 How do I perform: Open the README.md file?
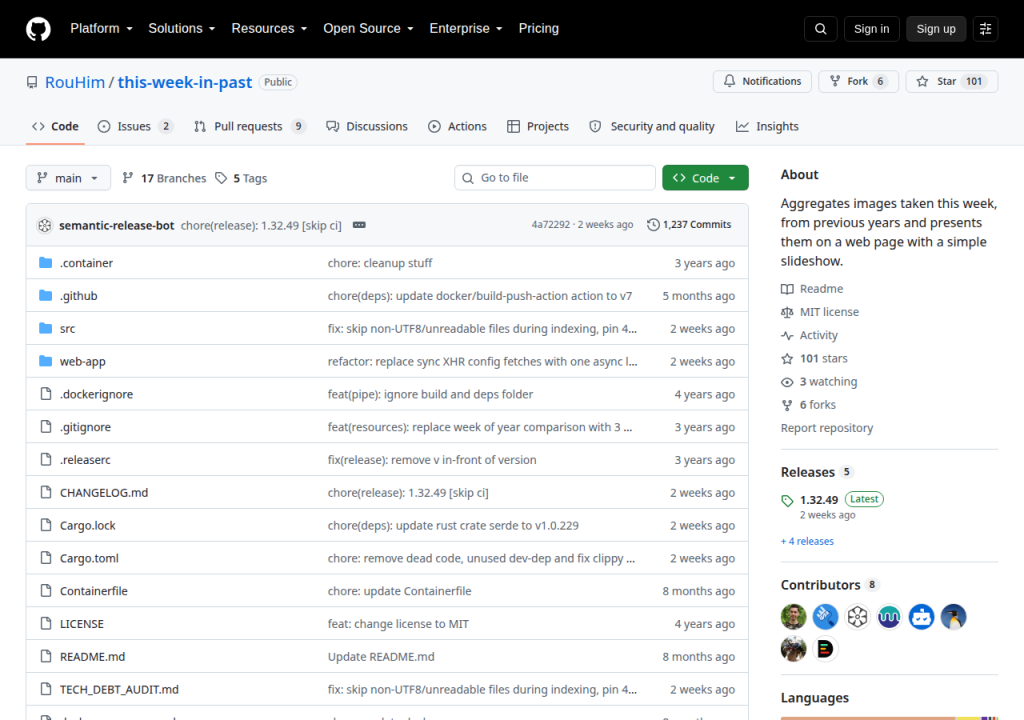[92, 657]
